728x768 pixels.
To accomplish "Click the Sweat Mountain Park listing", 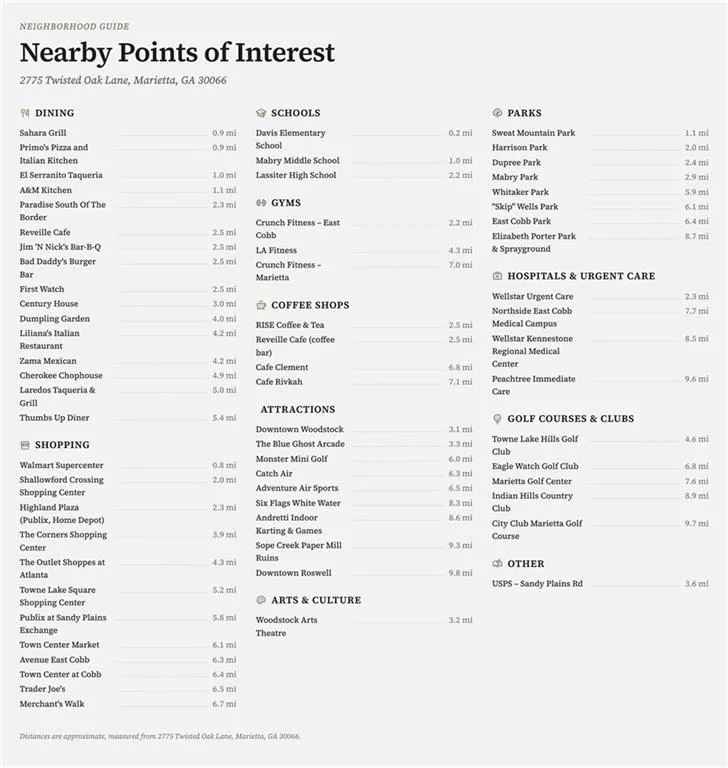I will (600, 133).
